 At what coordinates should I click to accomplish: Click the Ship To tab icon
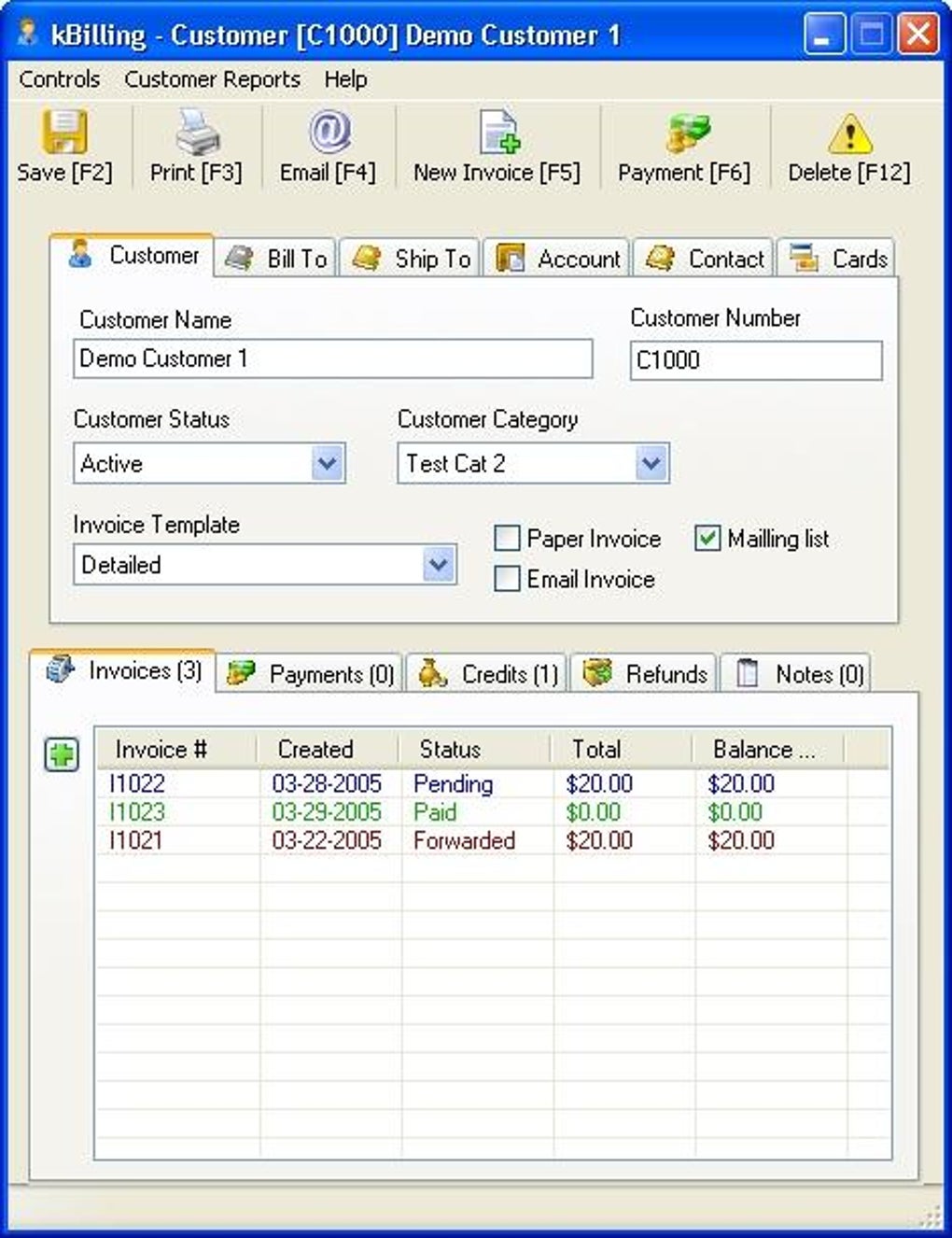(366, 258)
